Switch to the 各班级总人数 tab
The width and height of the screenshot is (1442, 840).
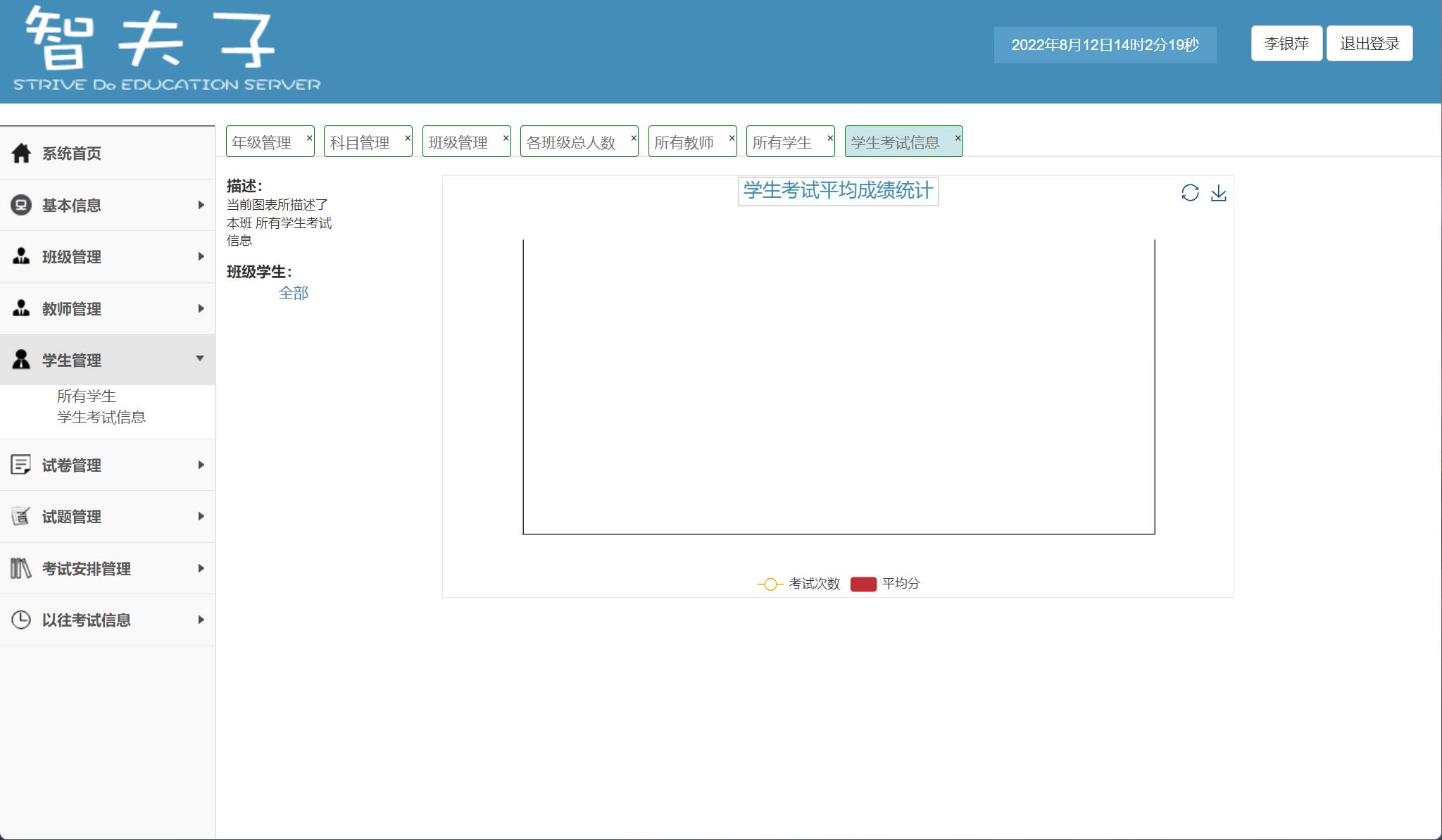coord(571,142)
